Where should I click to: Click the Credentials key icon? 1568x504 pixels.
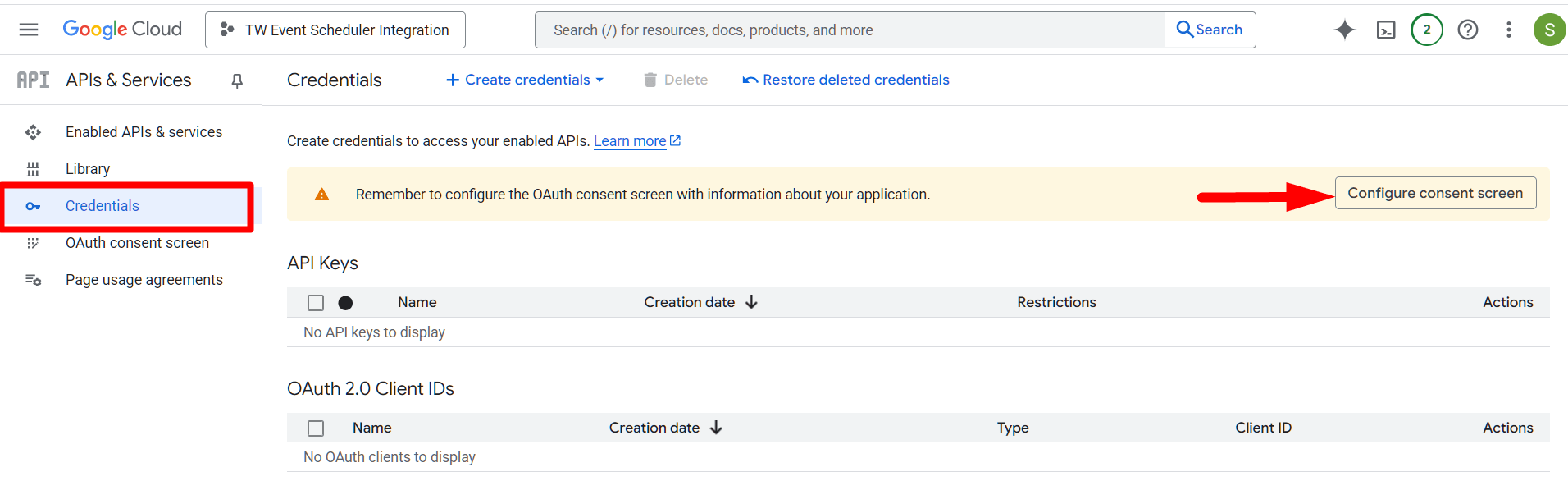coord(33,206)
